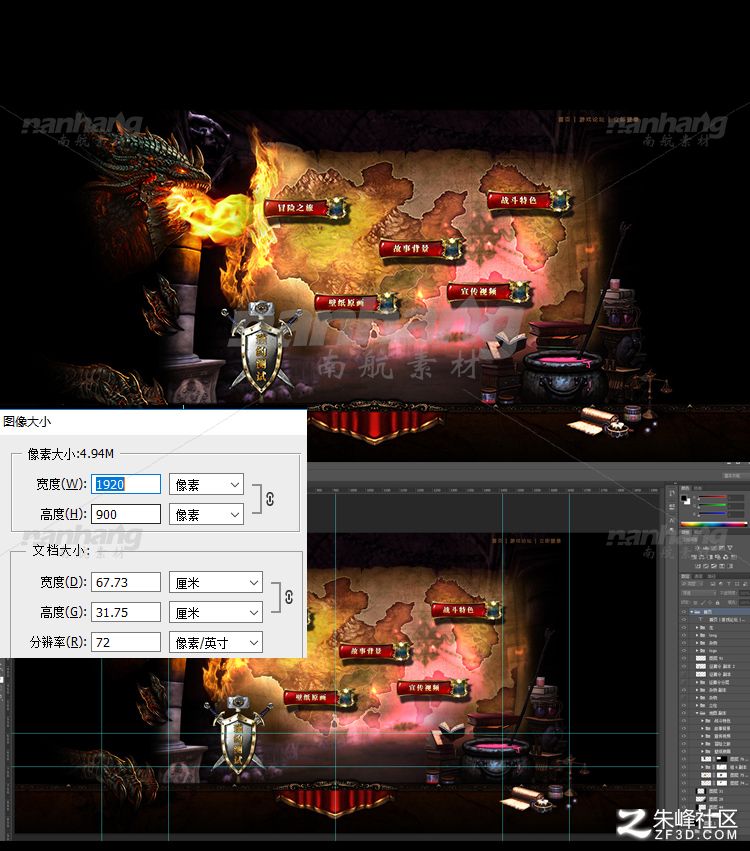Add a Vibrance adjustment from Adjustments panel

click(730, 548)
